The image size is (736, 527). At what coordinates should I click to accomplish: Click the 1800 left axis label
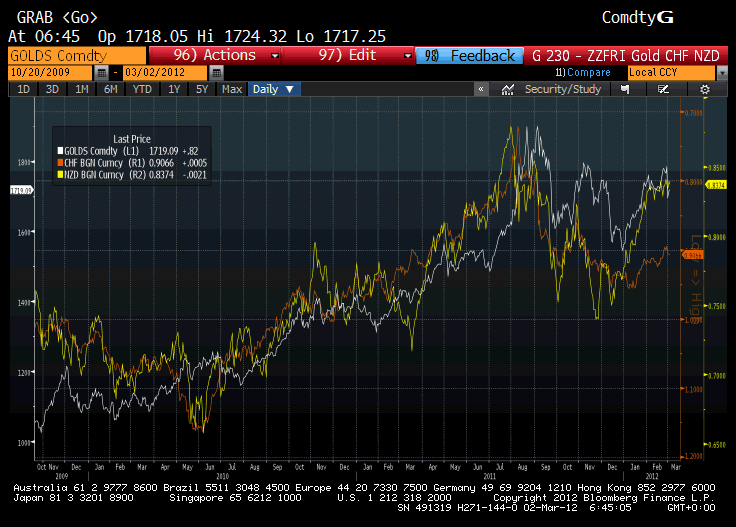(x=23, y=162)
